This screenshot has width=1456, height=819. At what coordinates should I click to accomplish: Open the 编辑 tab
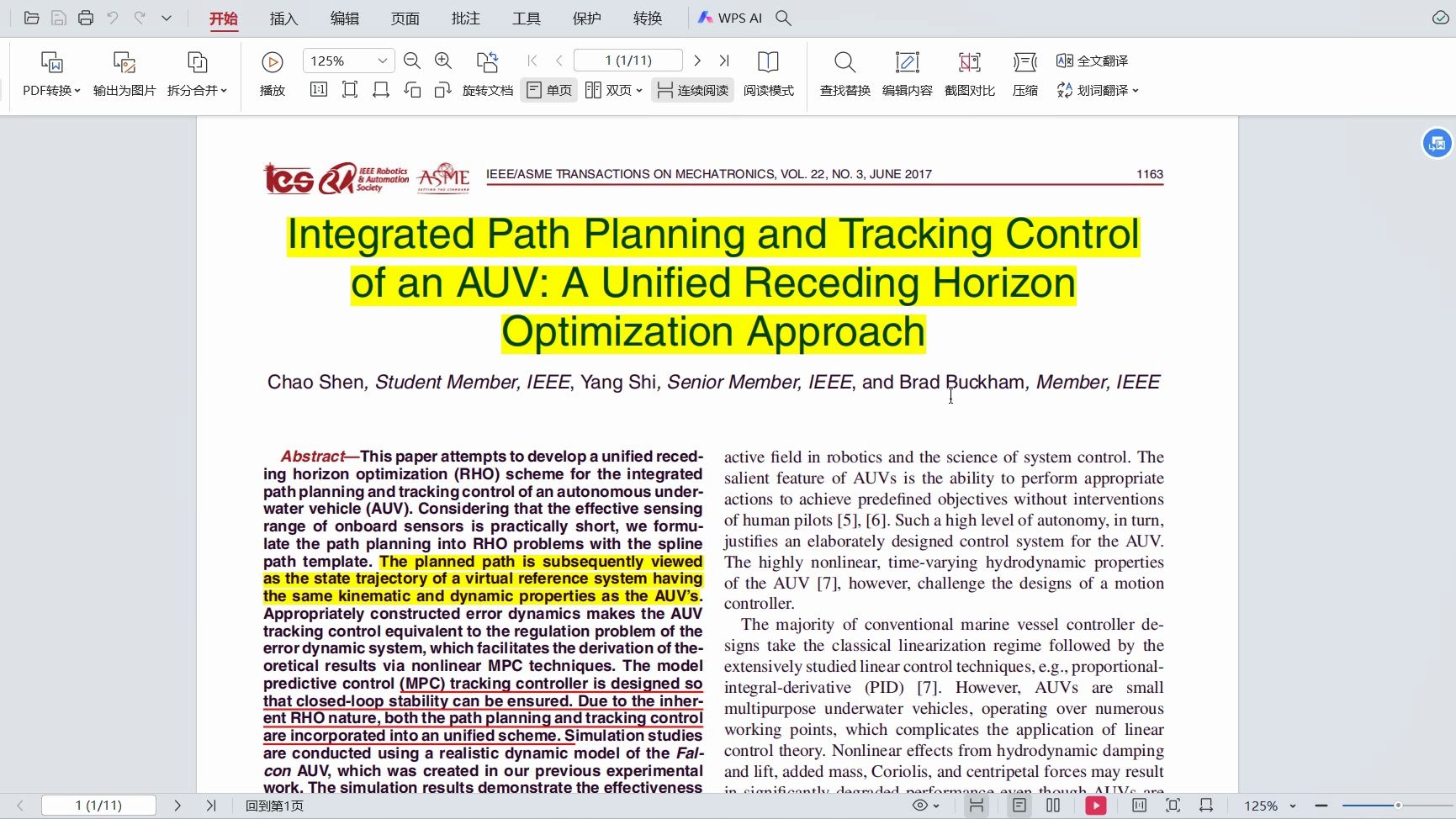click(x=344, y=18)
